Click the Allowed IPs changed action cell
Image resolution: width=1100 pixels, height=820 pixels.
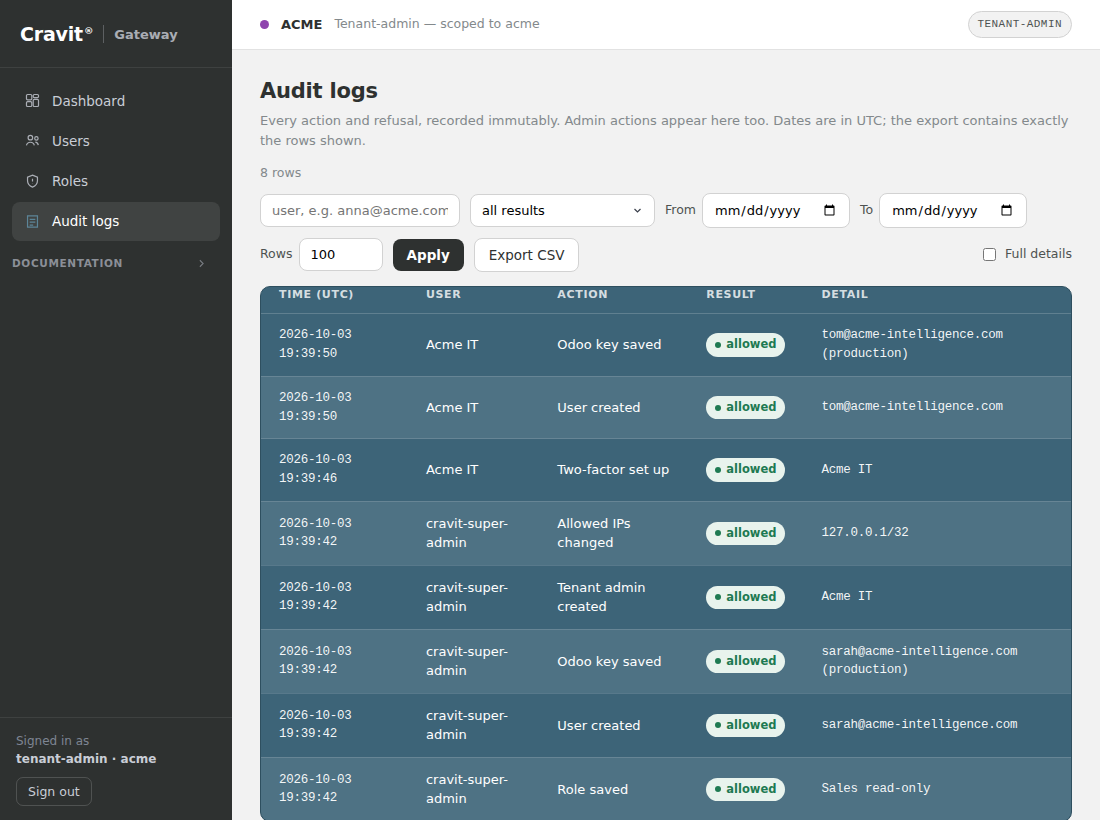(593, 533)
